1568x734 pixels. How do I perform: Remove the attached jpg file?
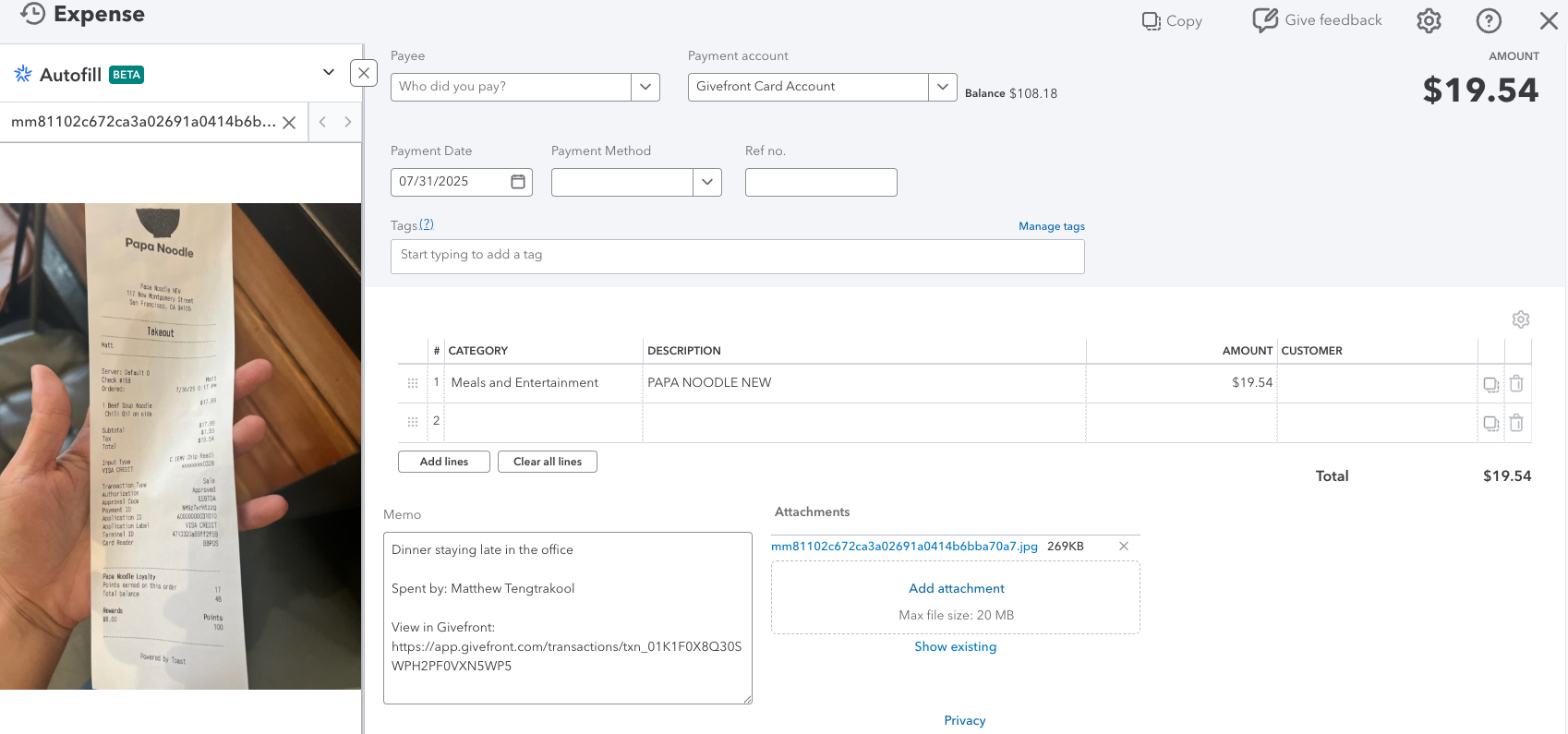[1124, 547]
